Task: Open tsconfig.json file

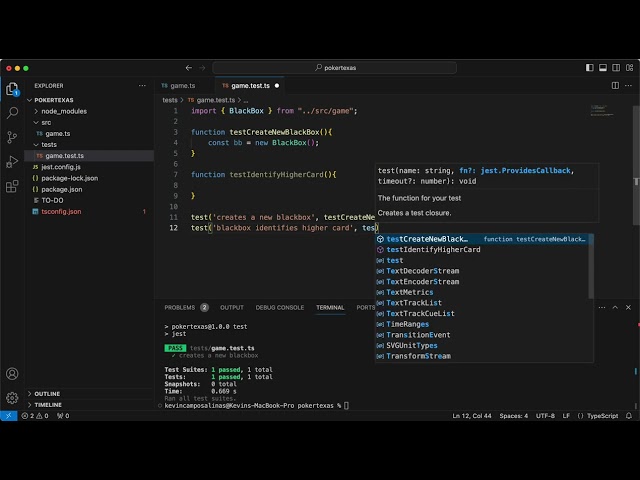Action: (61, 211)
